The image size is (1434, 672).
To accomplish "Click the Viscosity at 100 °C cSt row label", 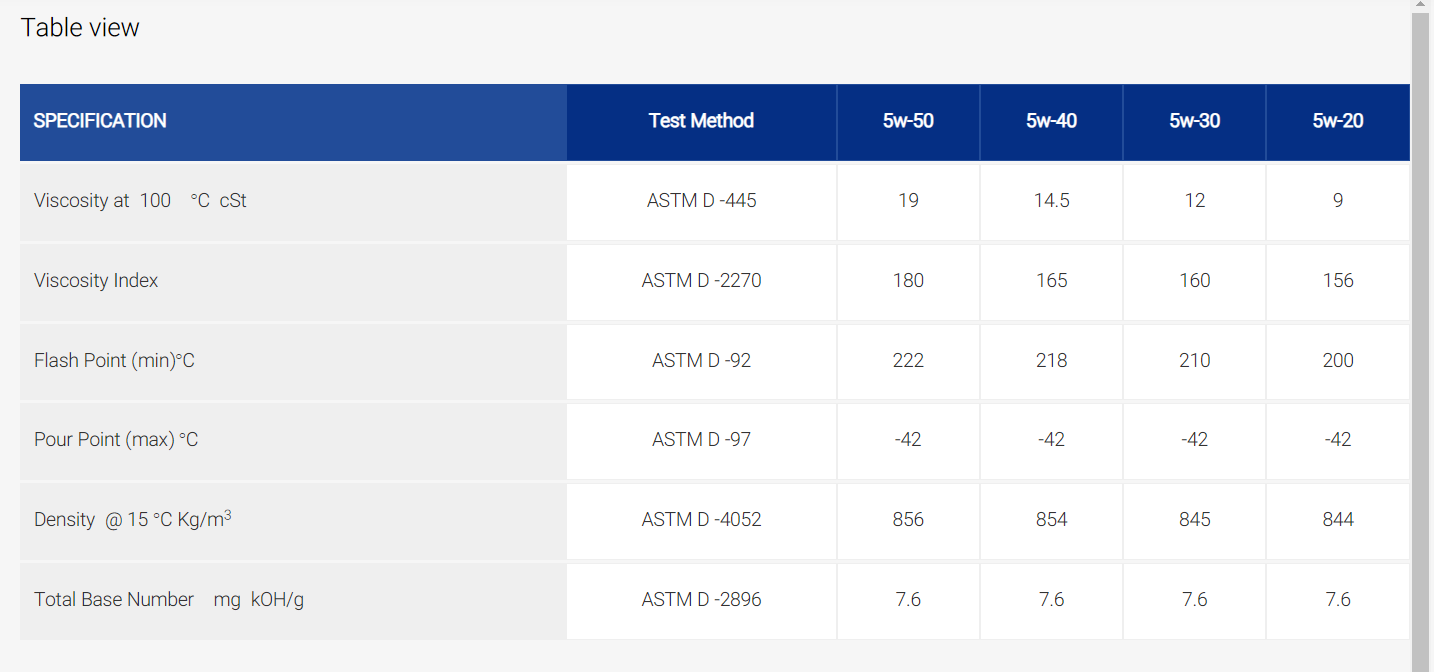I will pos(140,201).
